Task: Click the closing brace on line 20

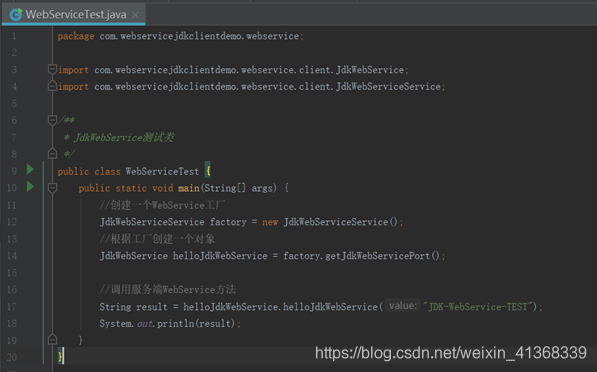Action: tap(60, 356)
